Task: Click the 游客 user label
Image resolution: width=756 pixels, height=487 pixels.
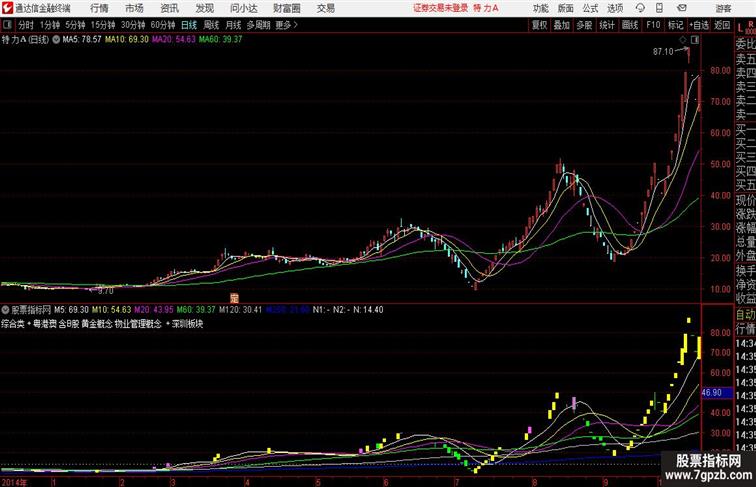Action: pyautogui.click(x=723, y=8)
